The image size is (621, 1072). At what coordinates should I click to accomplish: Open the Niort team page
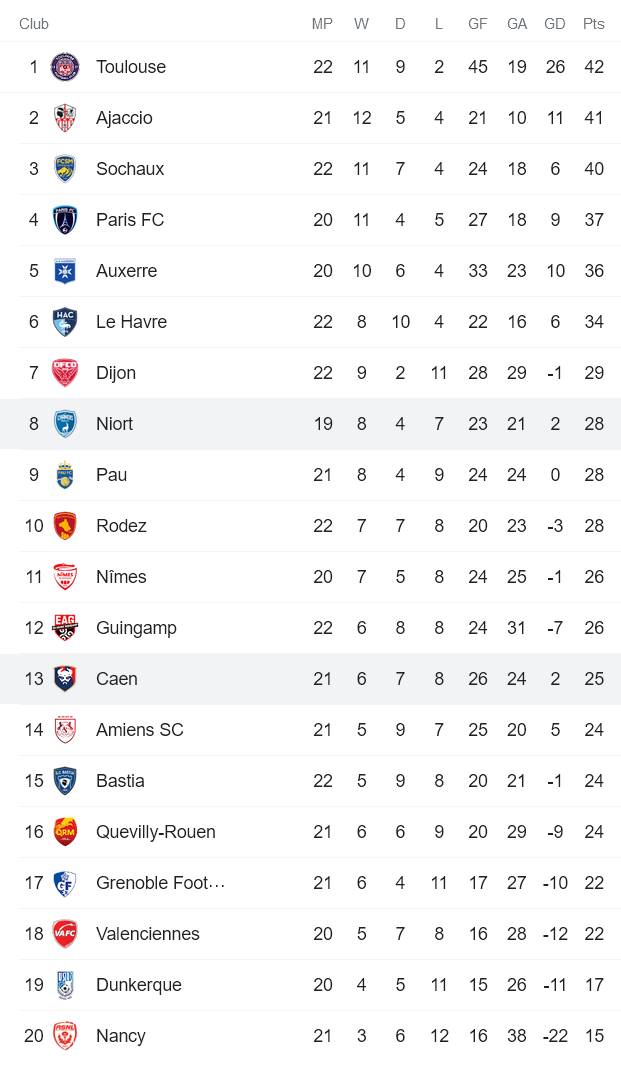114,423
